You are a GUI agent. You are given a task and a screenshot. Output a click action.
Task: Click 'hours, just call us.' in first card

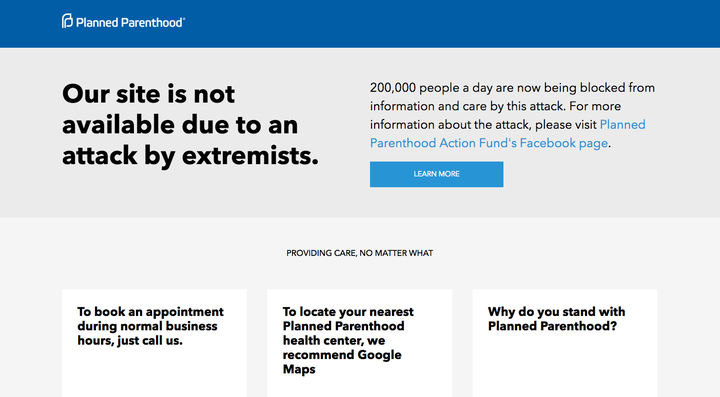point(130,341)
